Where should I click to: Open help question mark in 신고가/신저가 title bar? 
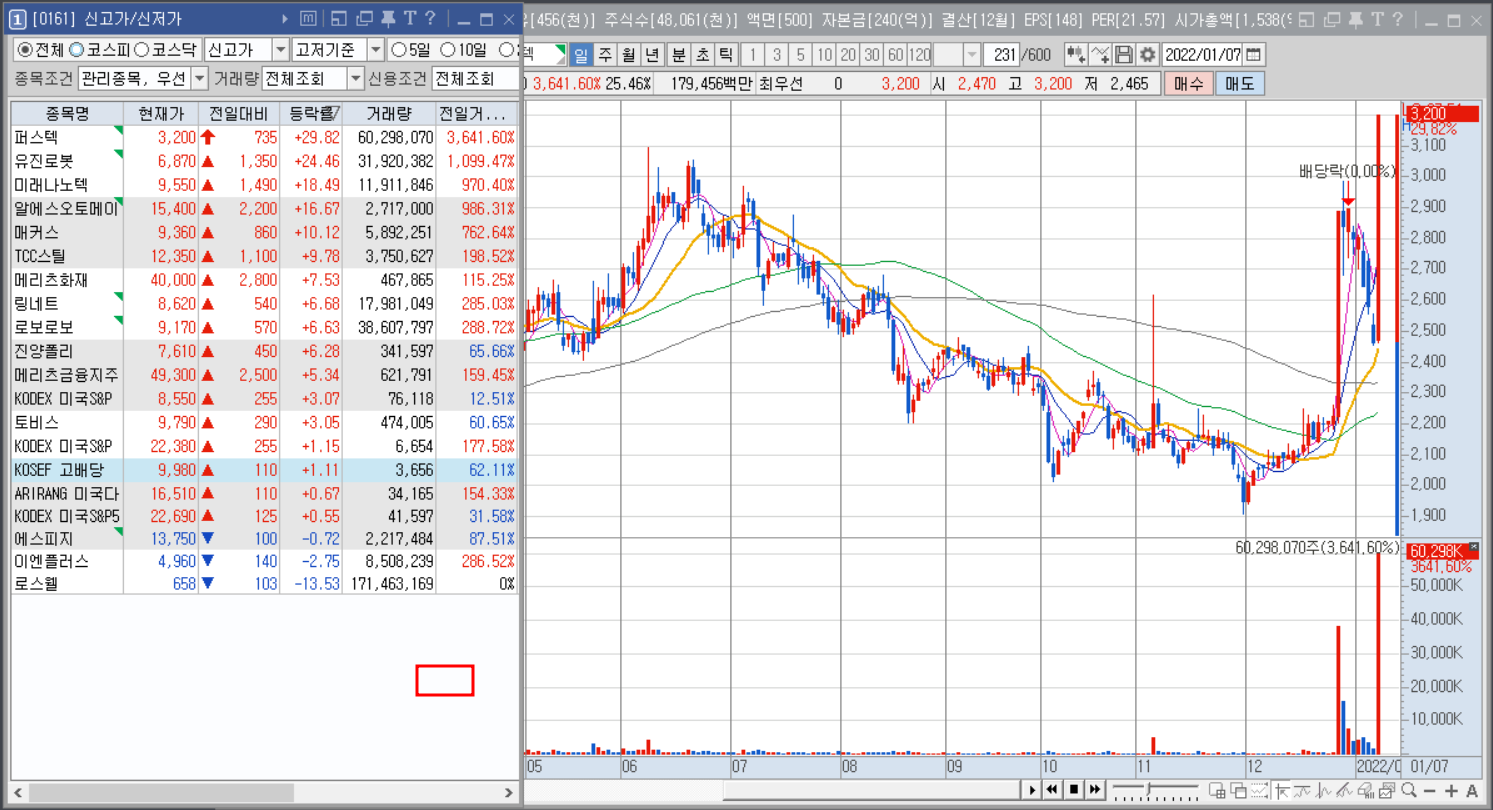pos(430,18)
